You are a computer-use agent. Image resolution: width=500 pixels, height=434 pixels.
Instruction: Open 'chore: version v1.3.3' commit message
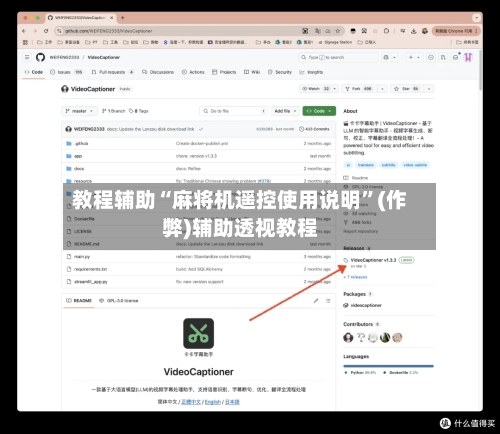(x=196, y=156)
